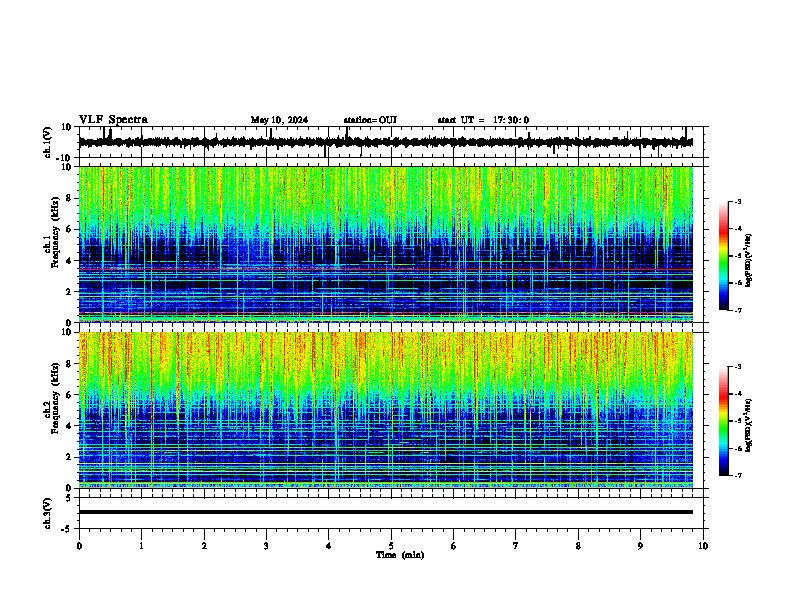Viewport: 792px width, 612px height.
Task: Click the ch.1 color scale bar
Action: pos(724,256)
